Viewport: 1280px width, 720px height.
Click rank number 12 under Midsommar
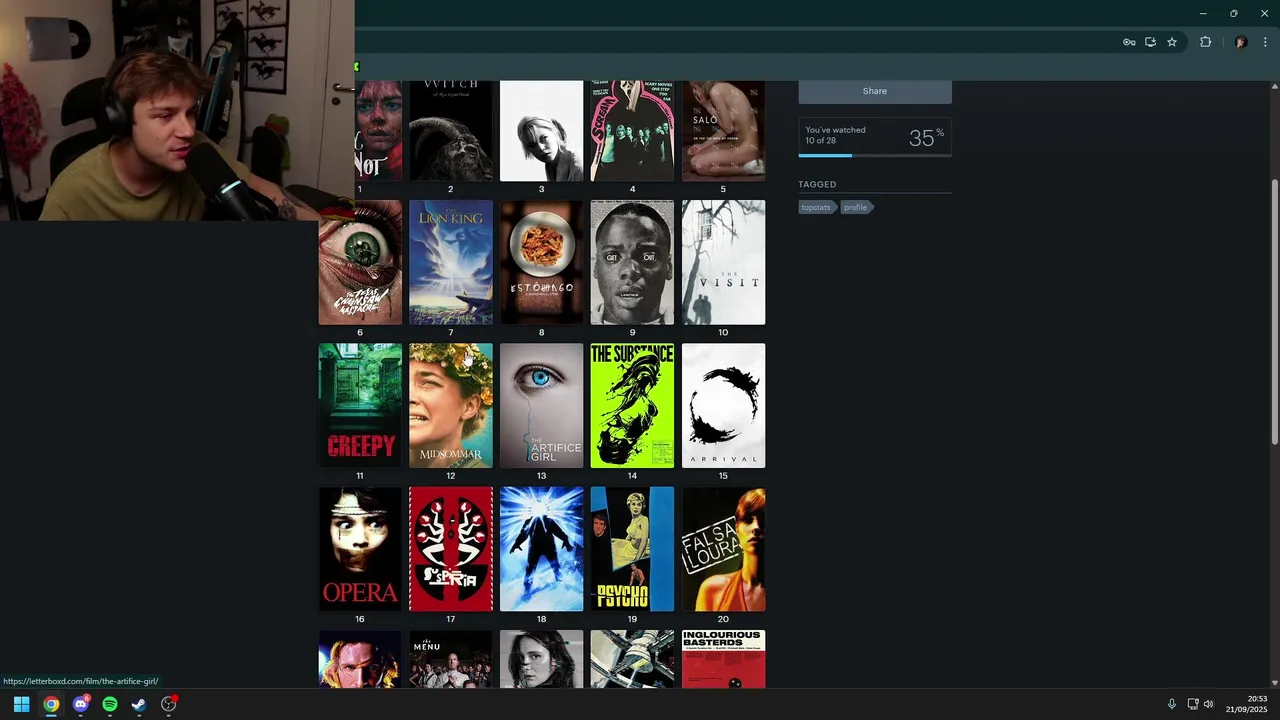(x=450, y=476)
